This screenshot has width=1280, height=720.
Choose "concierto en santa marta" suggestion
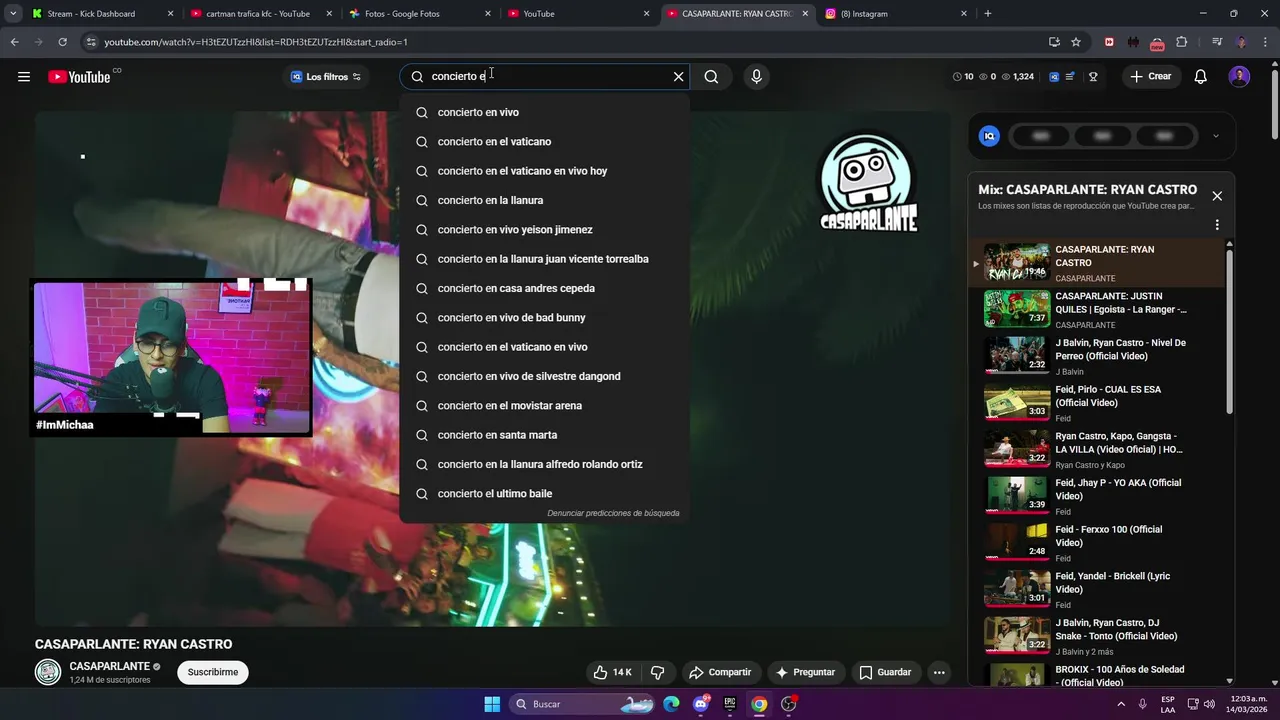pos(544,435)
